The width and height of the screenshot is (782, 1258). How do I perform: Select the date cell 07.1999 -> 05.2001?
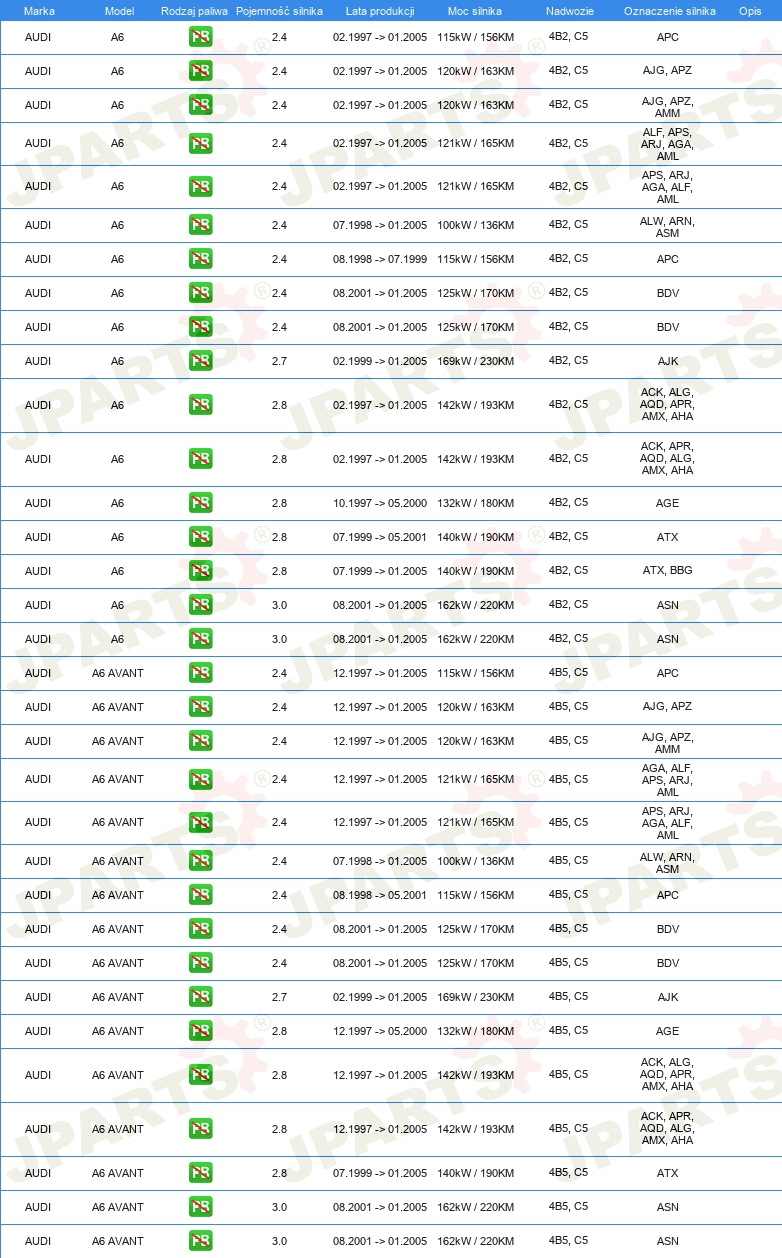click(380, 537)
